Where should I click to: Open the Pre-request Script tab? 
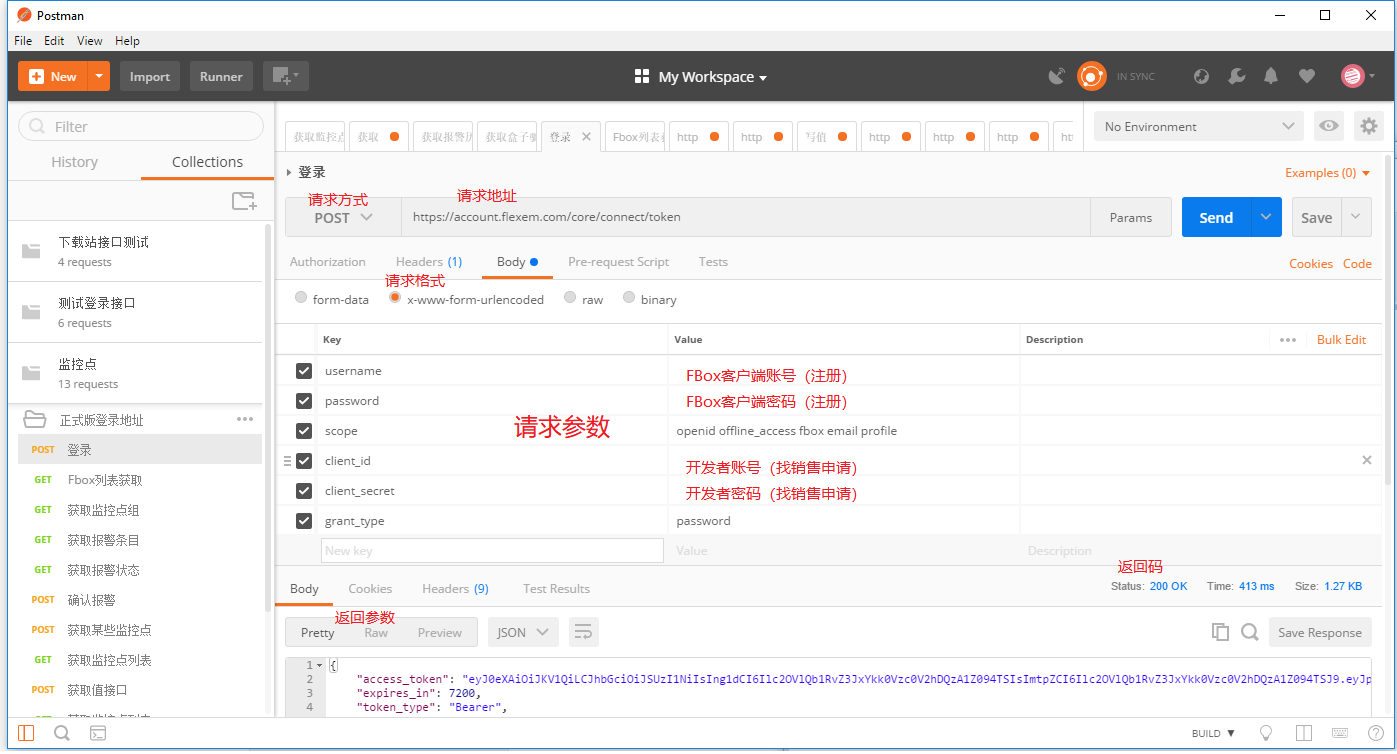[x=618, y=262]
